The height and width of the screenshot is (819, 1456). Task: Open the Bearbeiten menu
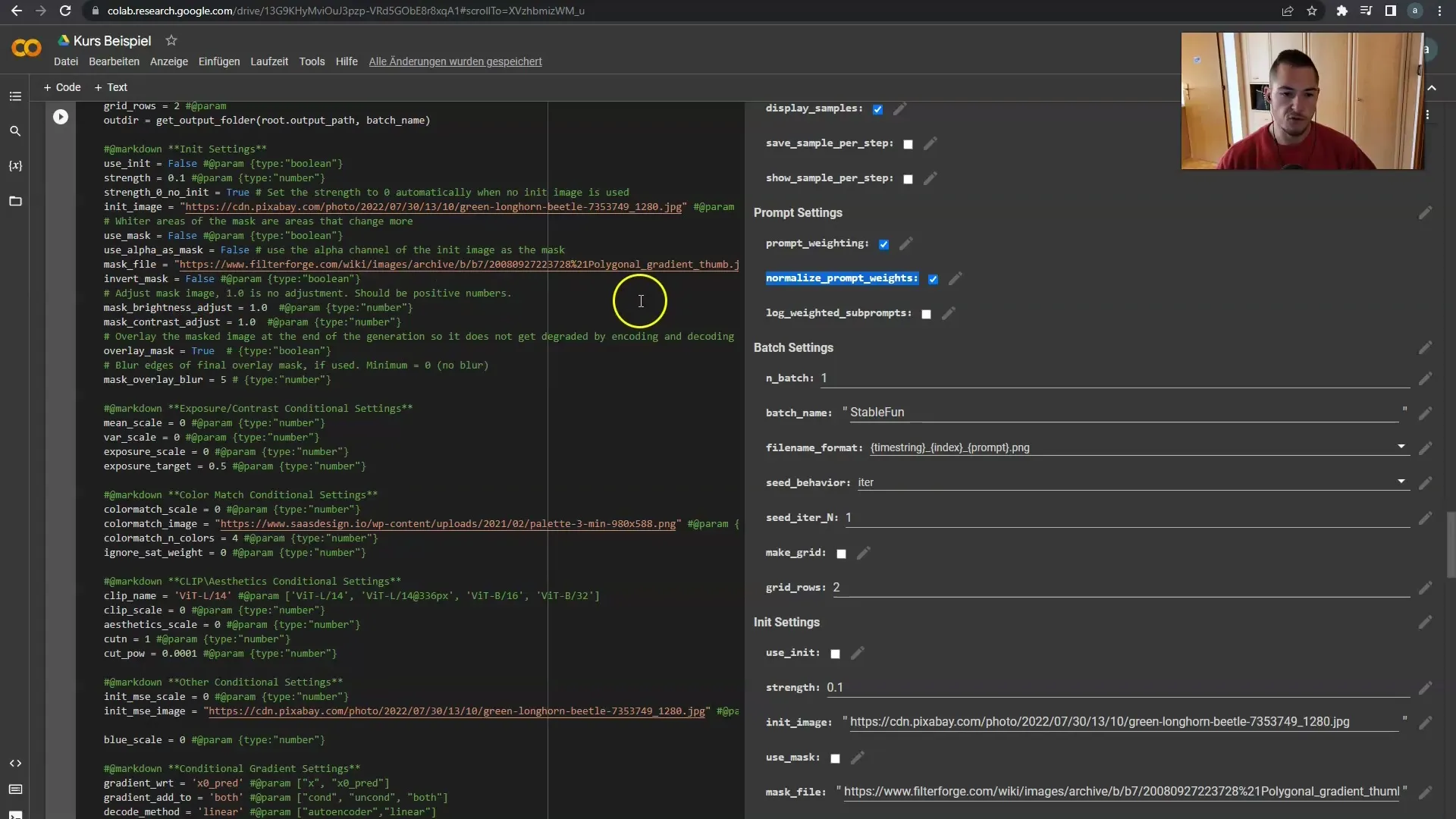click(x=114, y=61)
